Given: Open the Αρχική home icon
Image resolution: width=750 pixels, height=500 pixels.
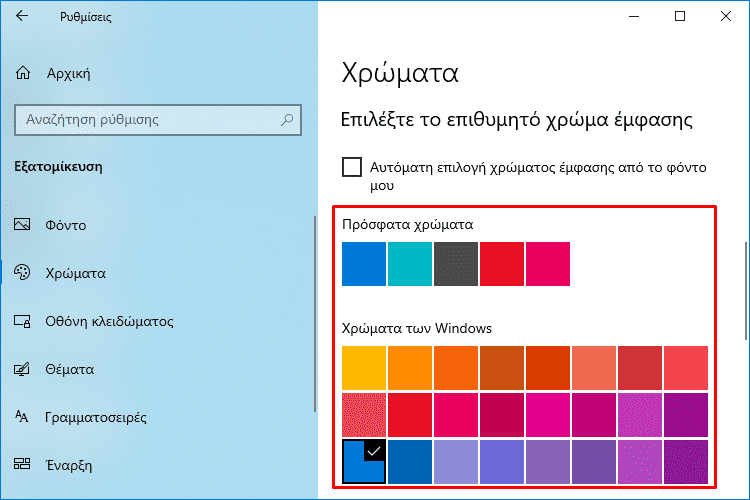Looking at the screenshot, I should coord(23,73).
